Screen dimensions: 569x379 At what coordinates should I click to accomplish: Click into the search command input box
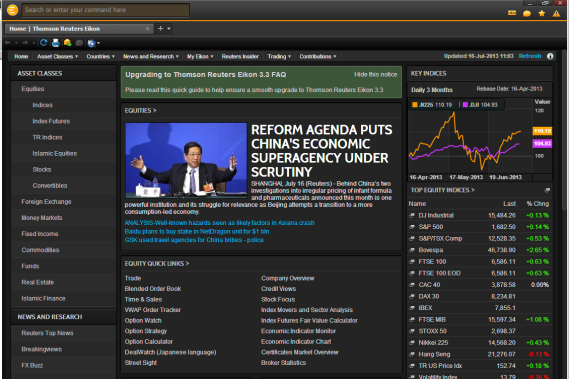[x=106, y=10]
